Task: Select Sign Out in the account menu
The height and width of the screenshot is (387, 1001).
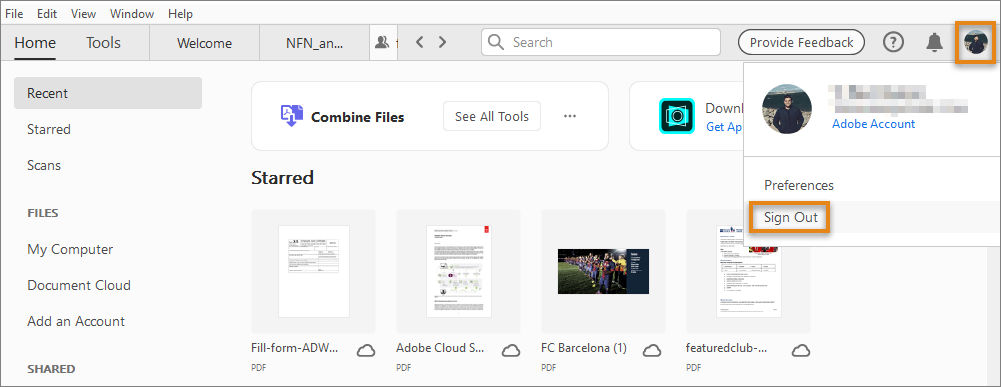Action: pyautogui.click(x=791, y=217)
